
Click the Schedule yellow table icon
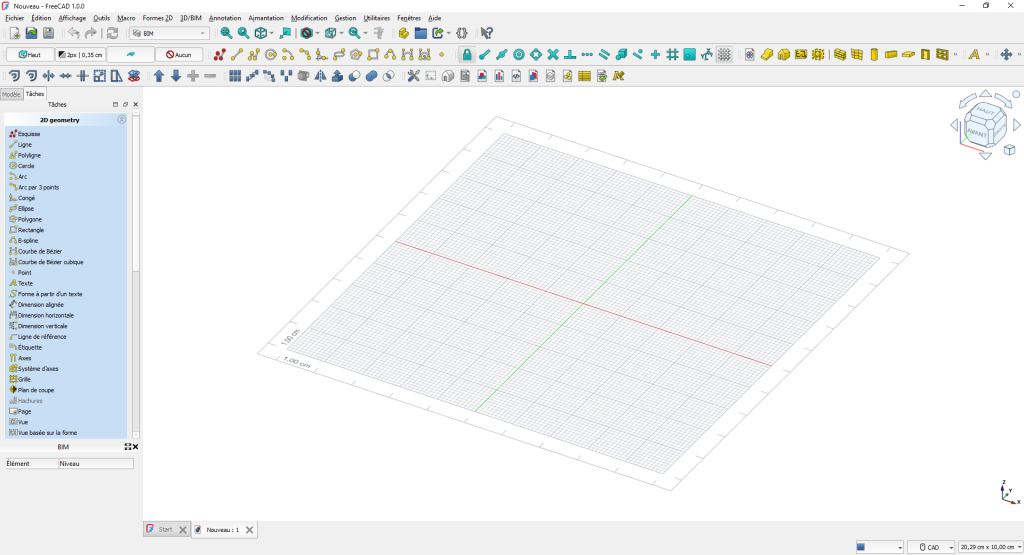(584, 76)
